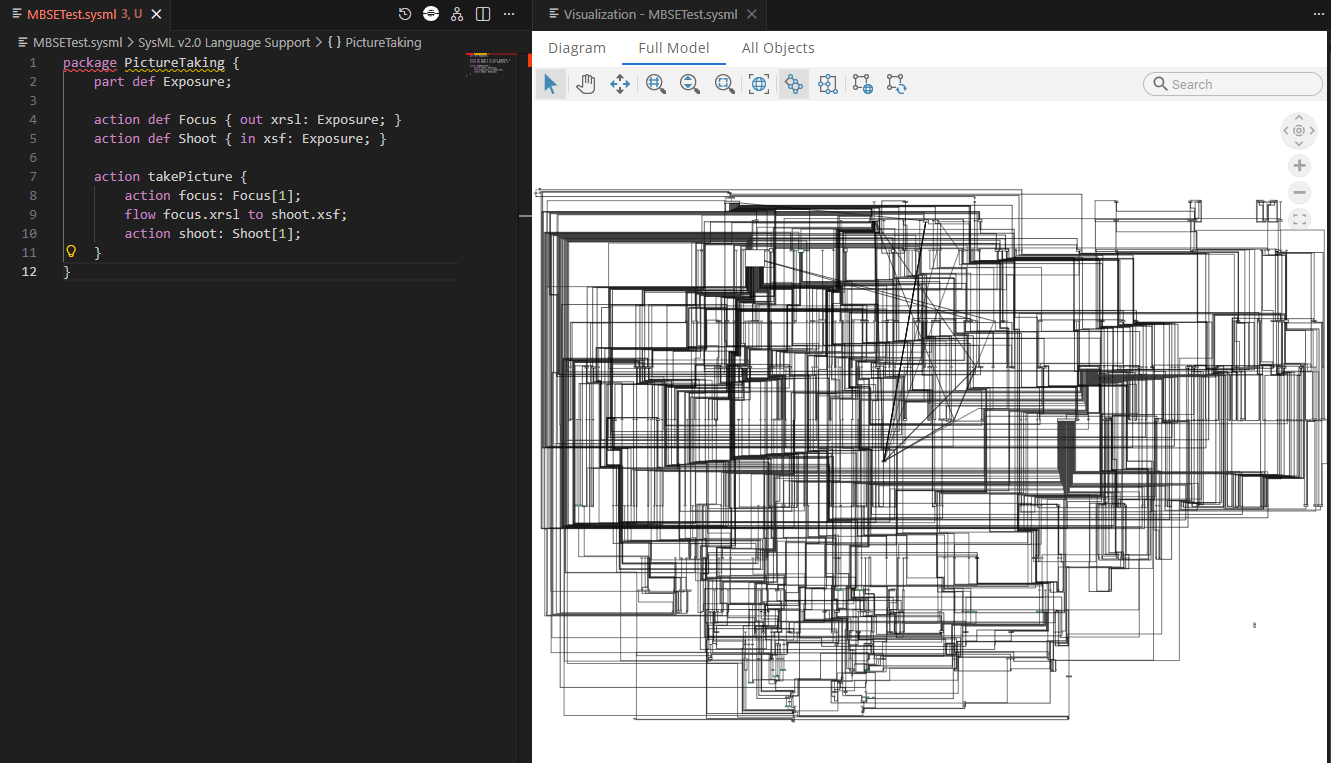Click the diagram Search field
Viewport: 1331px width, 763px height.
(1240, 85)
